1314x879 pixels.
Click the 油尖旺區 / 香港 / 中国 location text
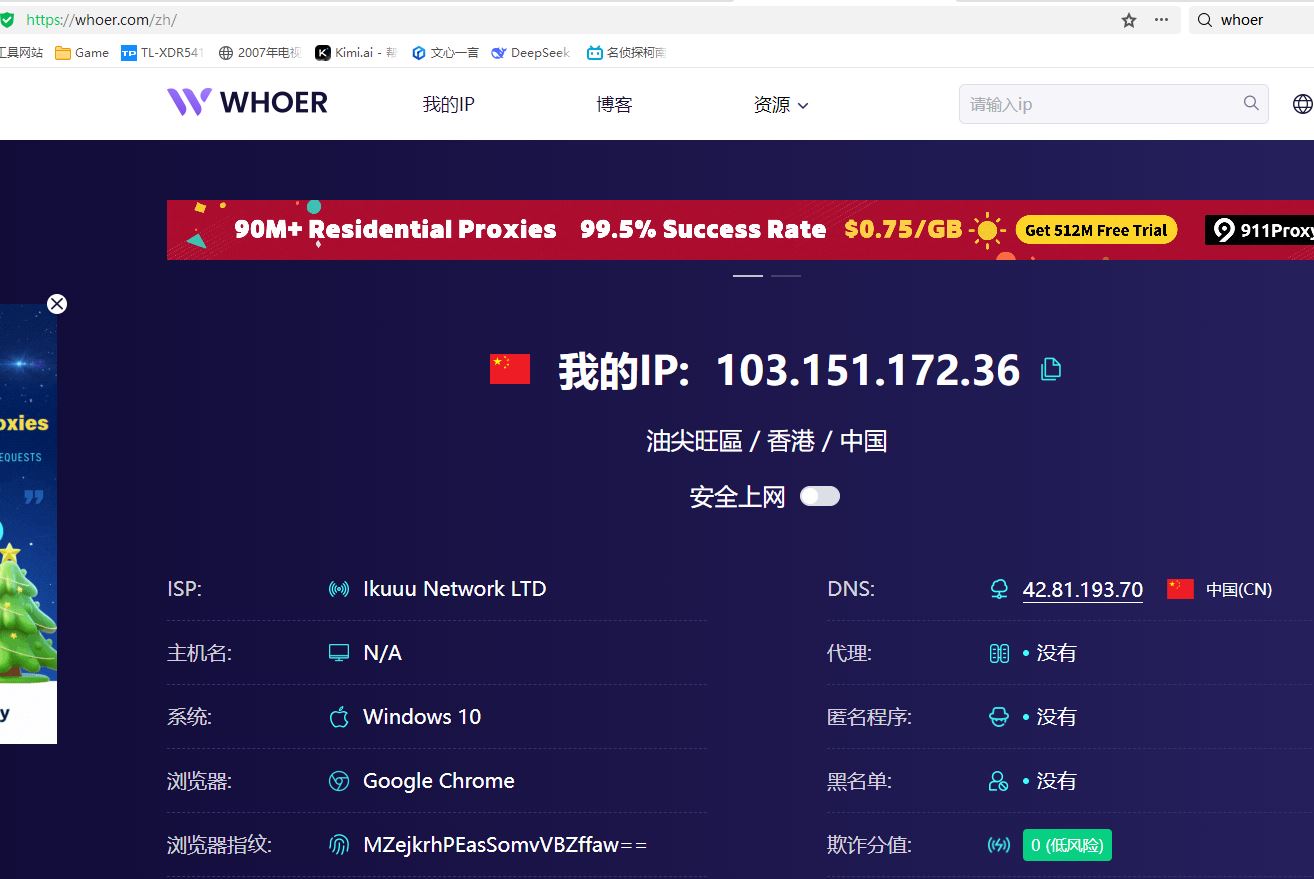(x=766, y=441)
